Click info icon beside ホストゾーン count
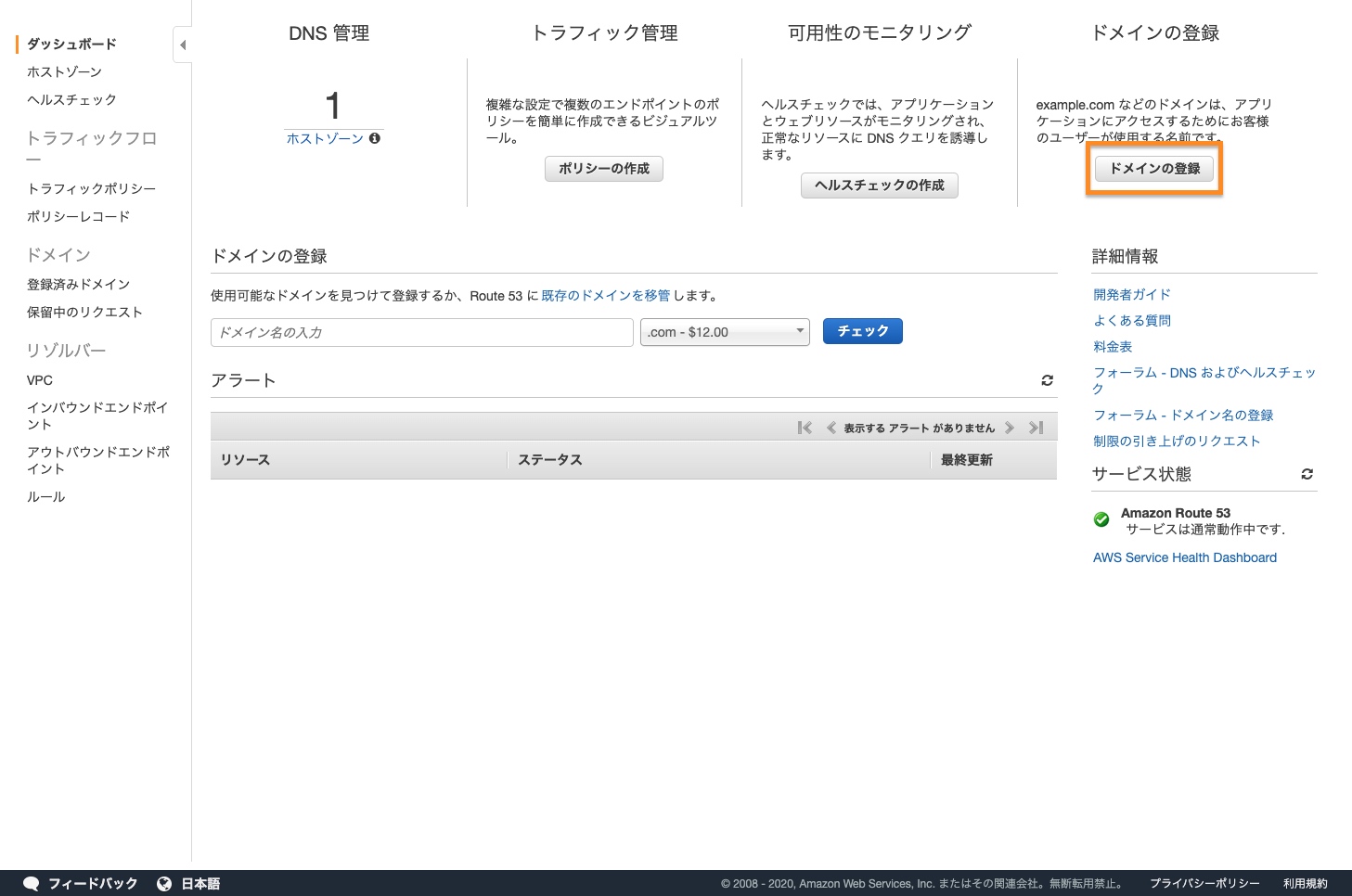The height and width of the screenshot is (896, 1352). pos(375,138)
